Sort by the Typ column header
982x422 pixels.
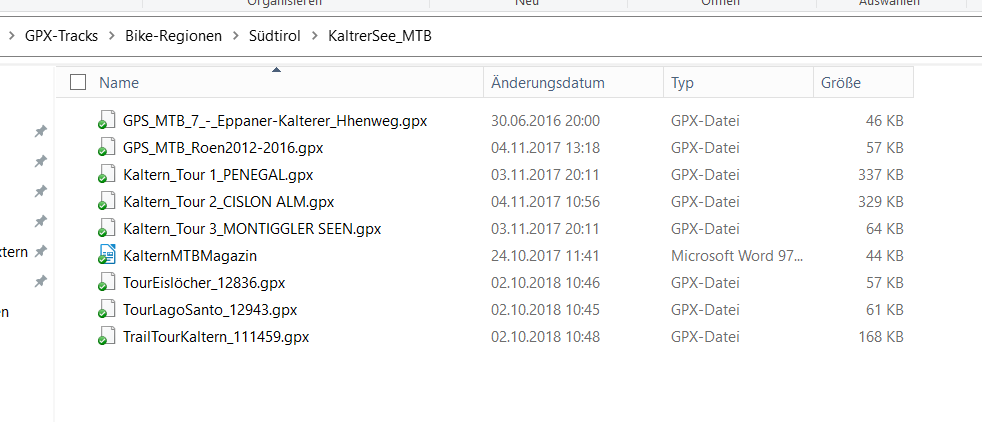coord(738,82)
